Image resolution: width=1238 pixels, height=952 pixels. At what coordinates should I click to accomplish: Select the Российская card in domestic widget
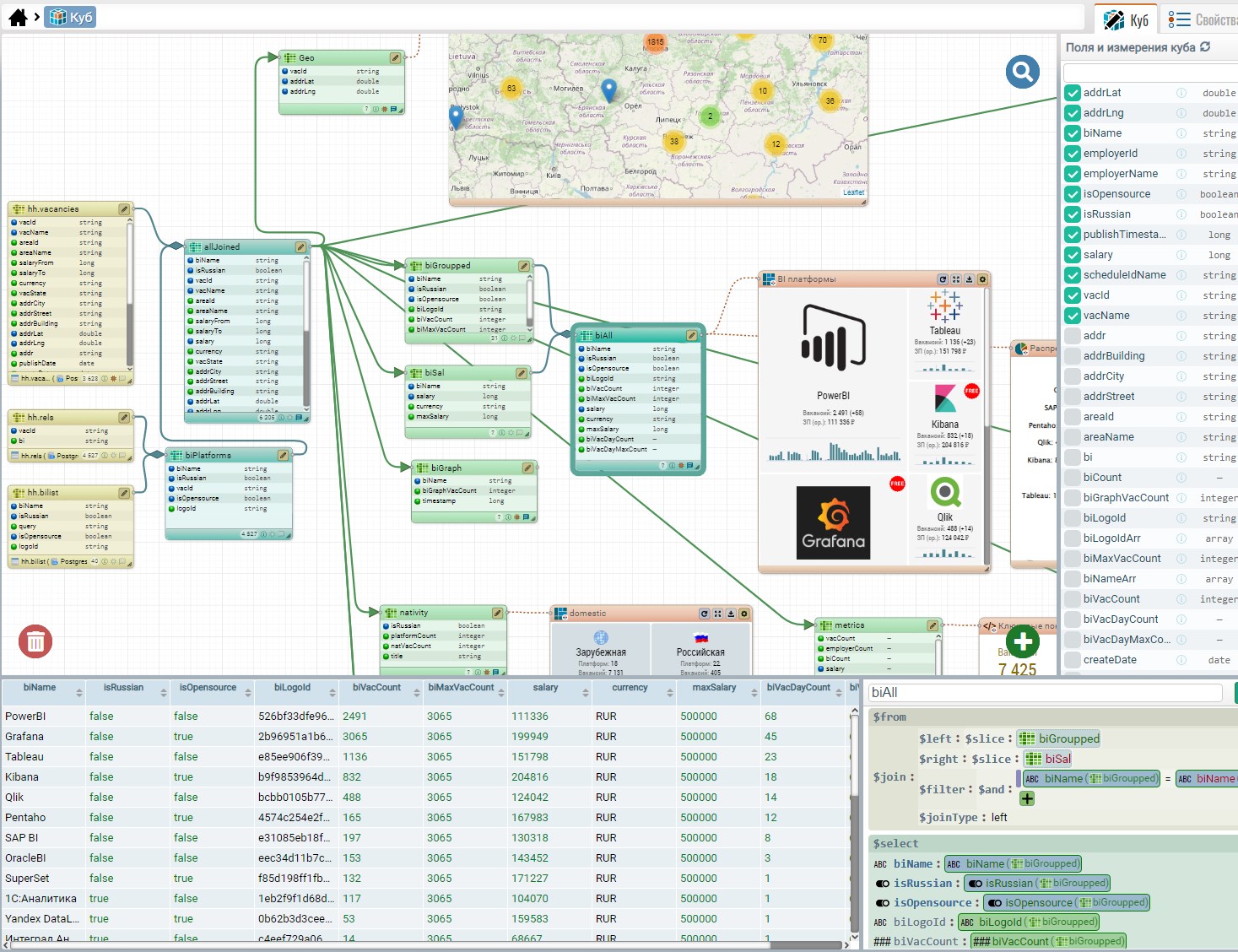coord(700,650)
